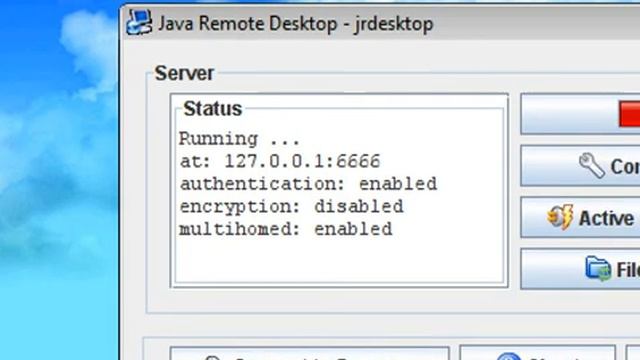Click 'encryption: disabled' status line

[x=291, y=207]
